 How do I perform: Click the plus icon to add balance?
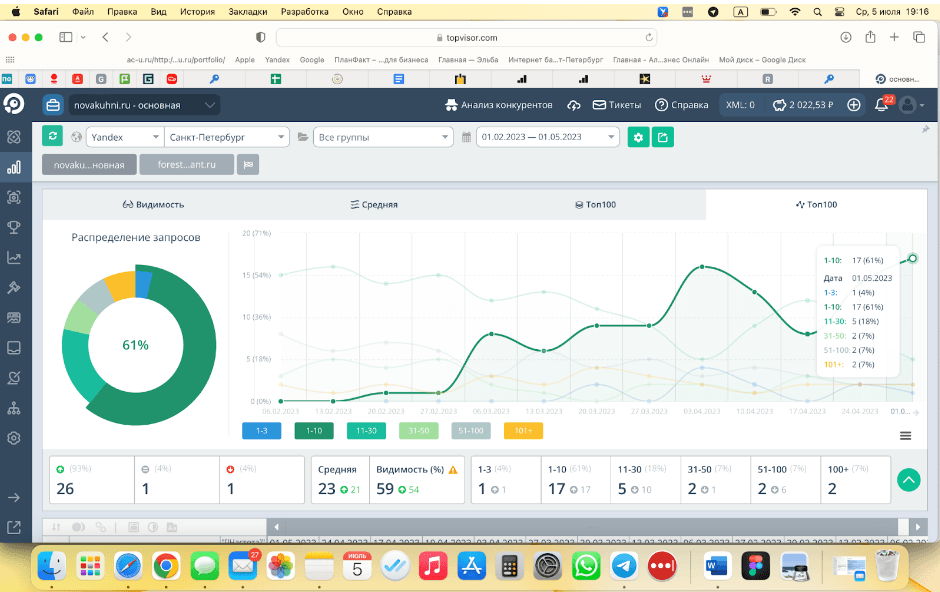[853, 105]
